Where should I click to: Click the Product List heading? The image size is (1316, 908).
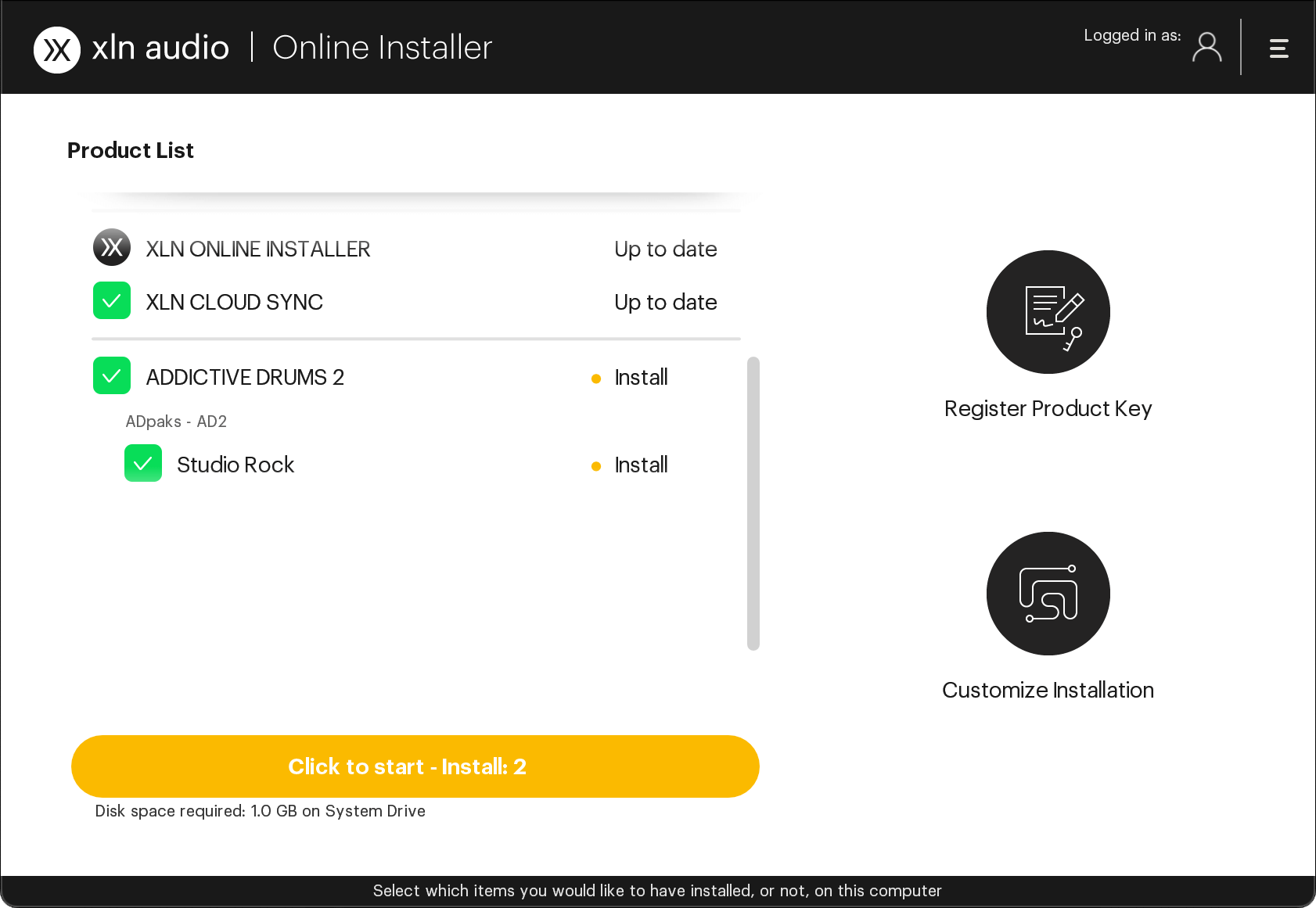[x=131, y=150]
